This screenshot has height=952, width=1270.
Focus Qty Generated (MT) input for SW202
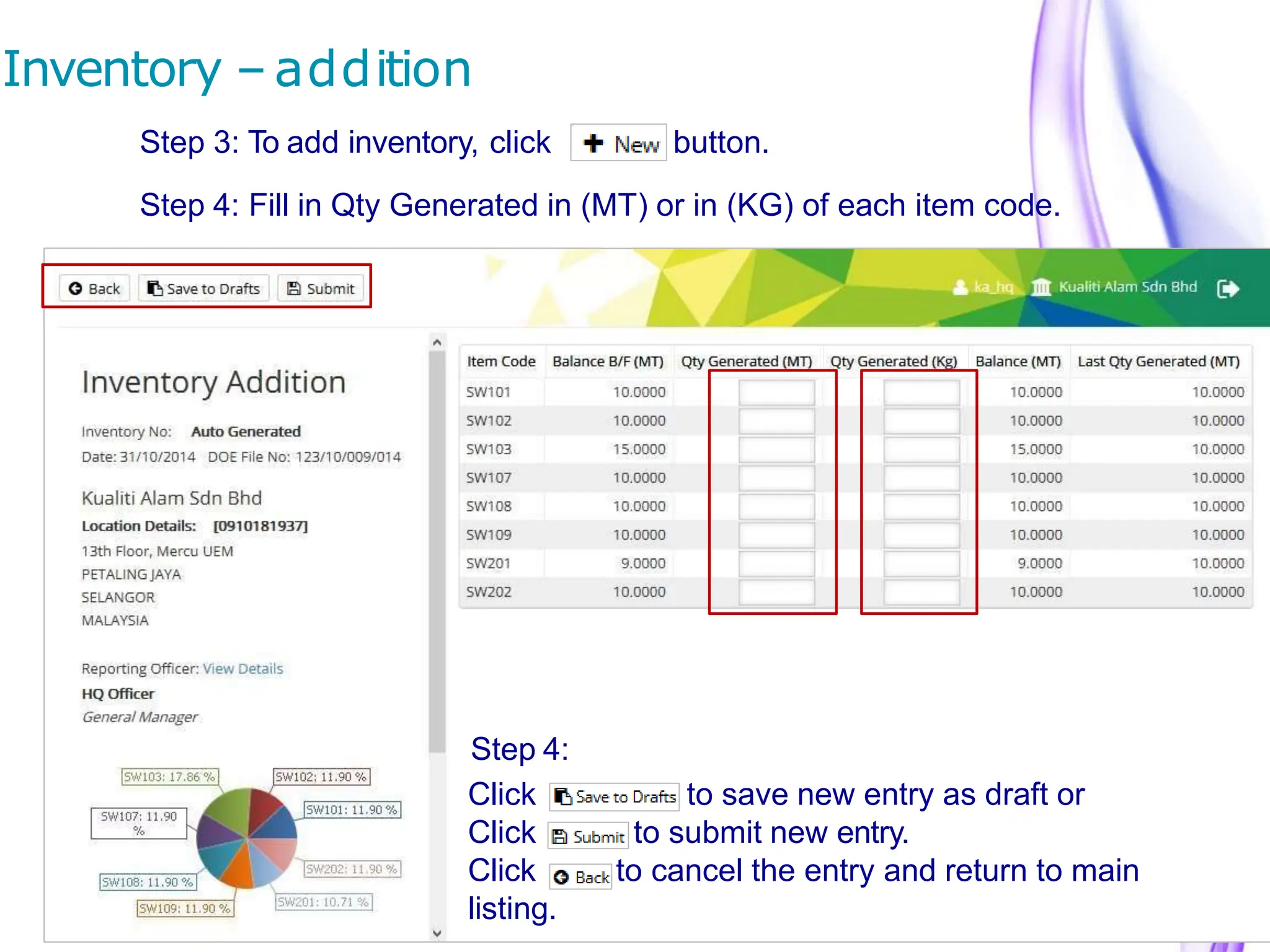776,592
